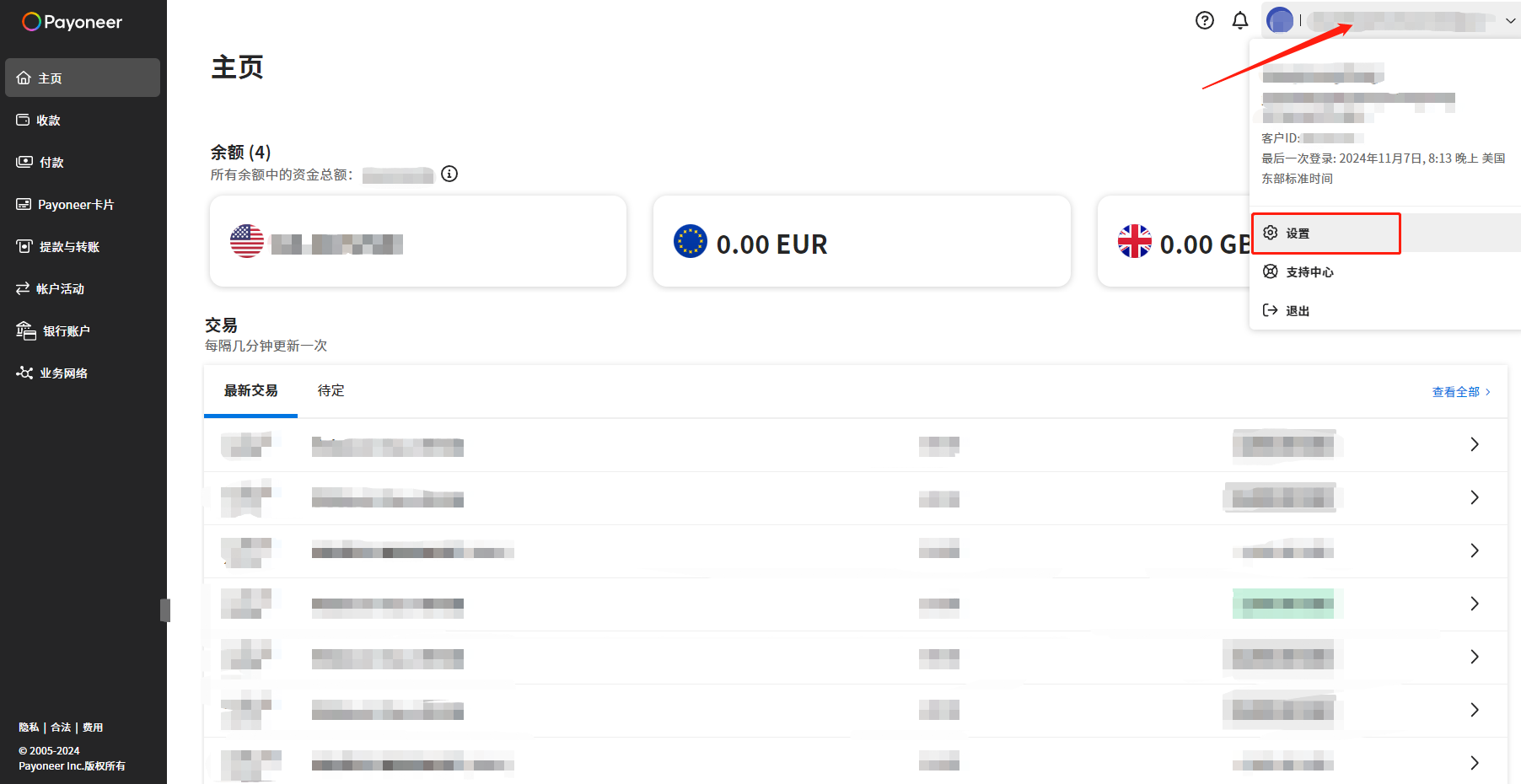Collapse the account dropdown chevron
1521x784 pixels.
click(1510, 21)
